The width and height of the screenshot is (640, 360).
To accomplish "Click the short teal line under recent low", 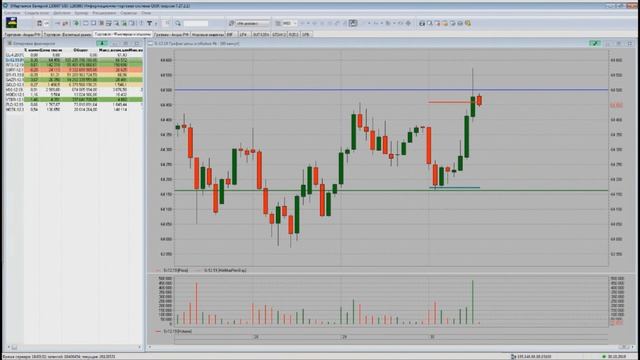I will [x=454, y=187].
